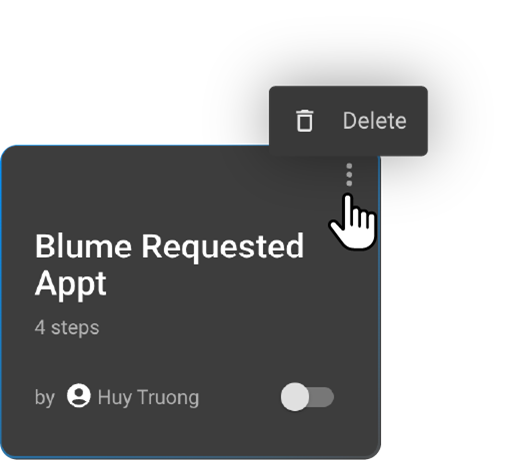This screenshot has height=460, width=514.
Task: Click the toggle switch knob
Action: coord(295,397)
